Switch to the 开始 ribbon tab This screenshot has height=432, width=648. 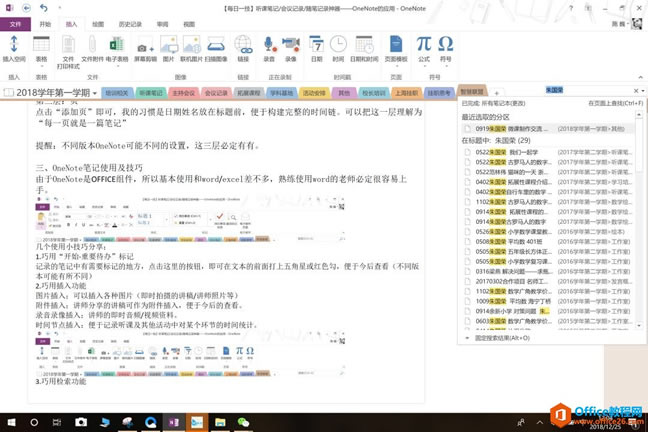[x=45, y=24]
